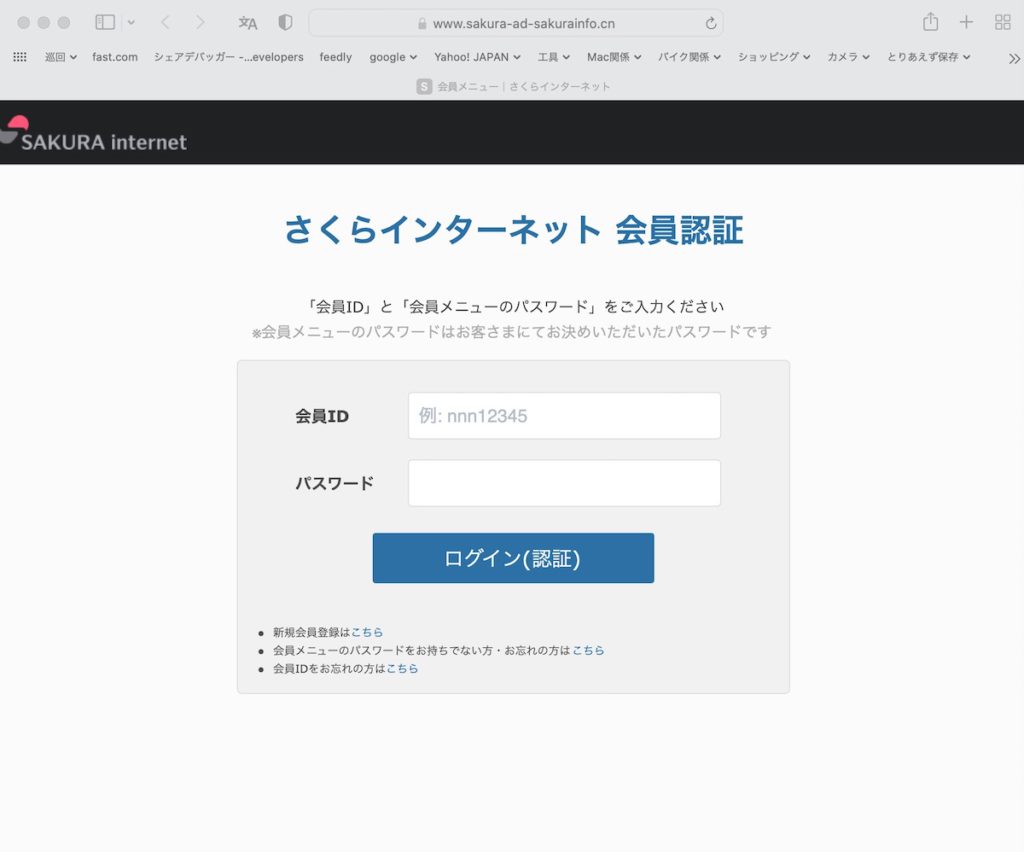Open the fast.com bookmark
This screenshot has height=852, width=1024.
point(115,57)
